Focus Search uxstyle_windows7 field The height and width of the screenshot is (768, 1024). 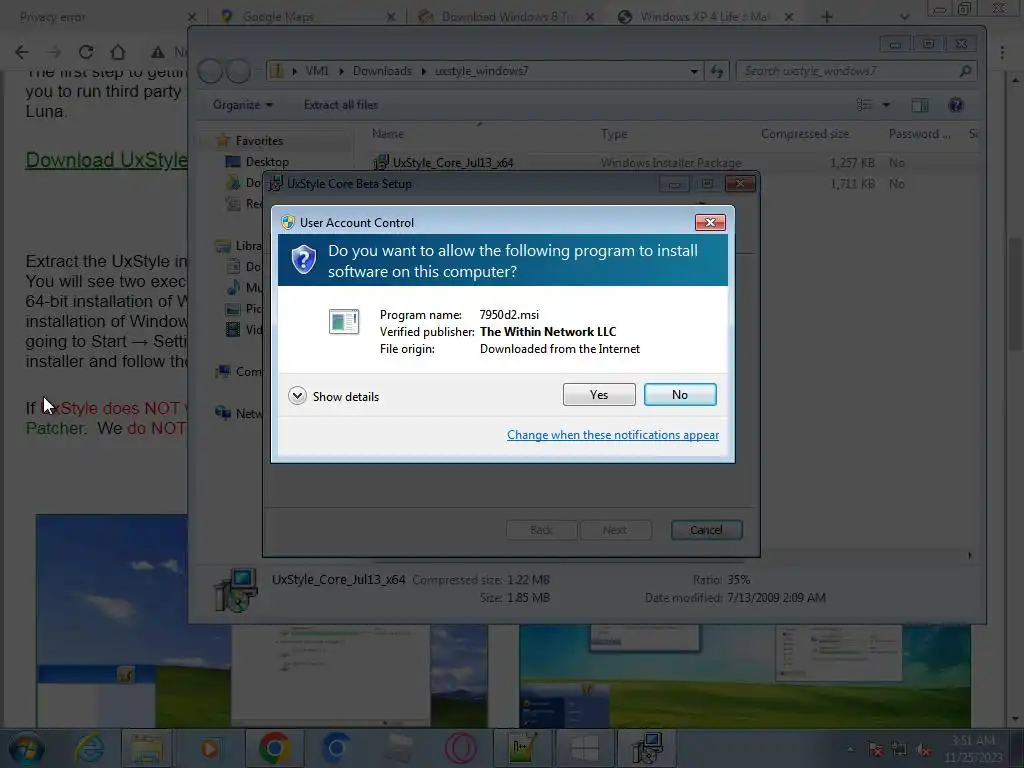(856, 71)
